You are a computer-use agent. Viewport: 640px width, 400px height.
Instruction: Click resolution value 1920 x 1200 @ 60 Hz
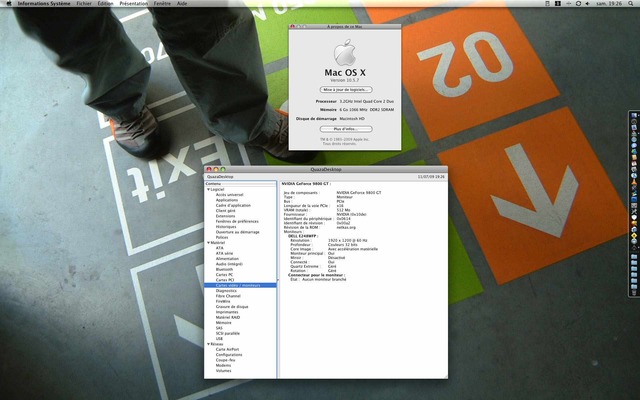click(x=347, y=240)
